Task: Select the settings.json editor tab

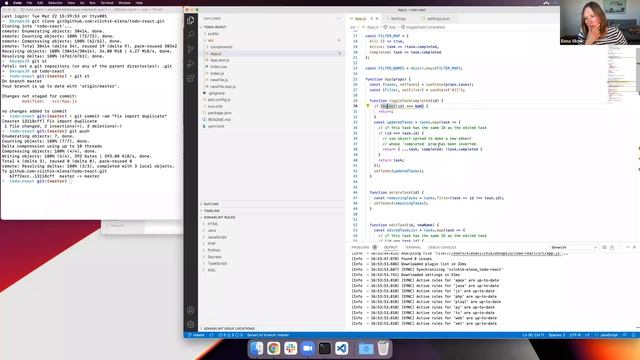Action: [438, 19]
